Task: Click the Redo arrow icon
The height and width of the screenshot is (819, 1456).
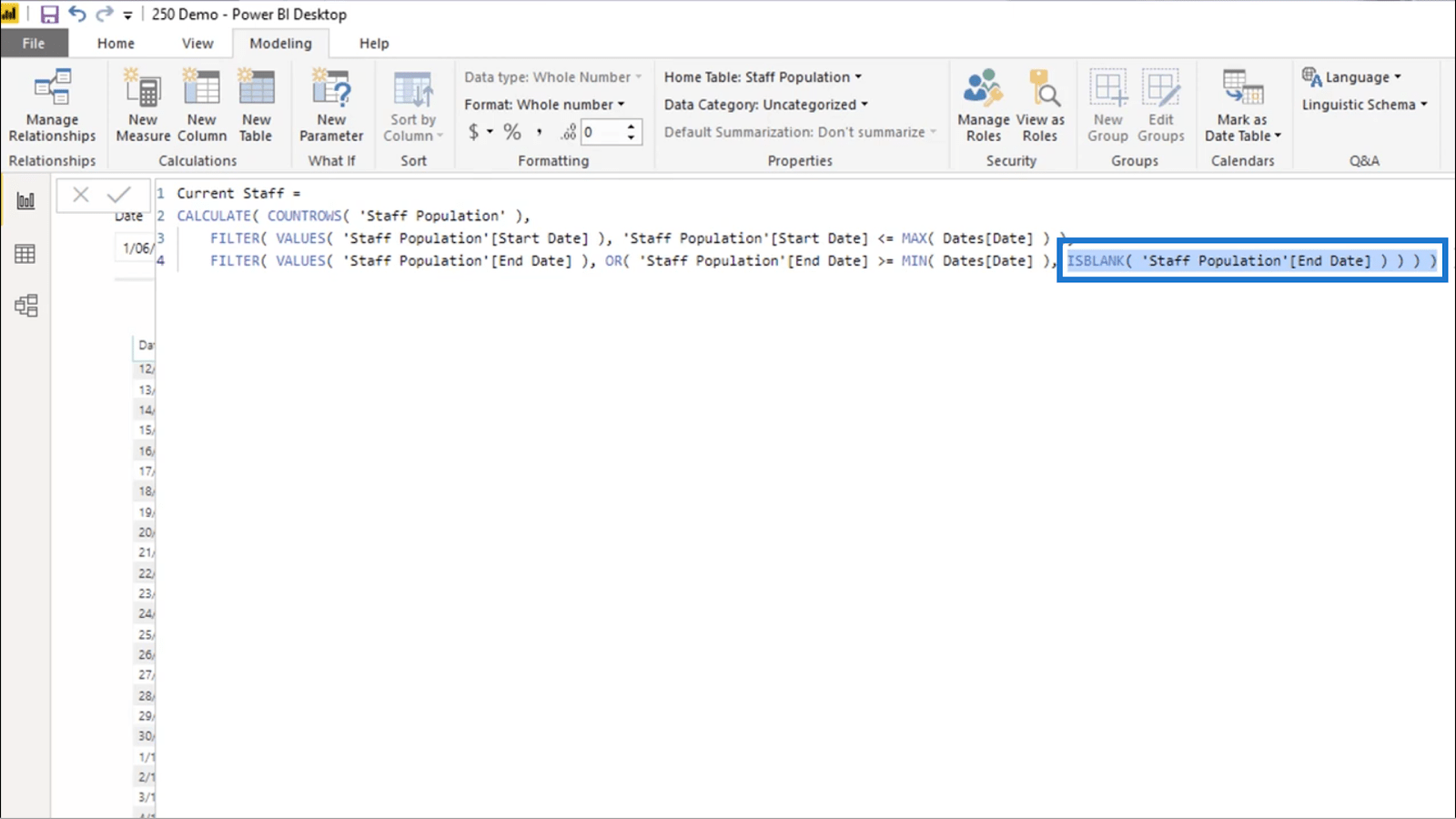Action: [104, 14]
